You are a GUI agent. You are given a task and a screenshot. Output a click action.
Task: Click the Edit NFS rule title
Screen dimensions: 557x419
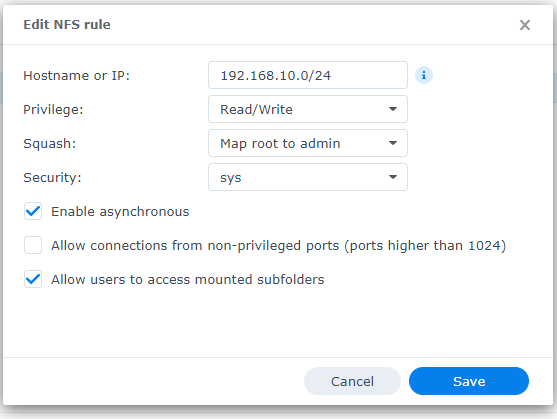67,25
